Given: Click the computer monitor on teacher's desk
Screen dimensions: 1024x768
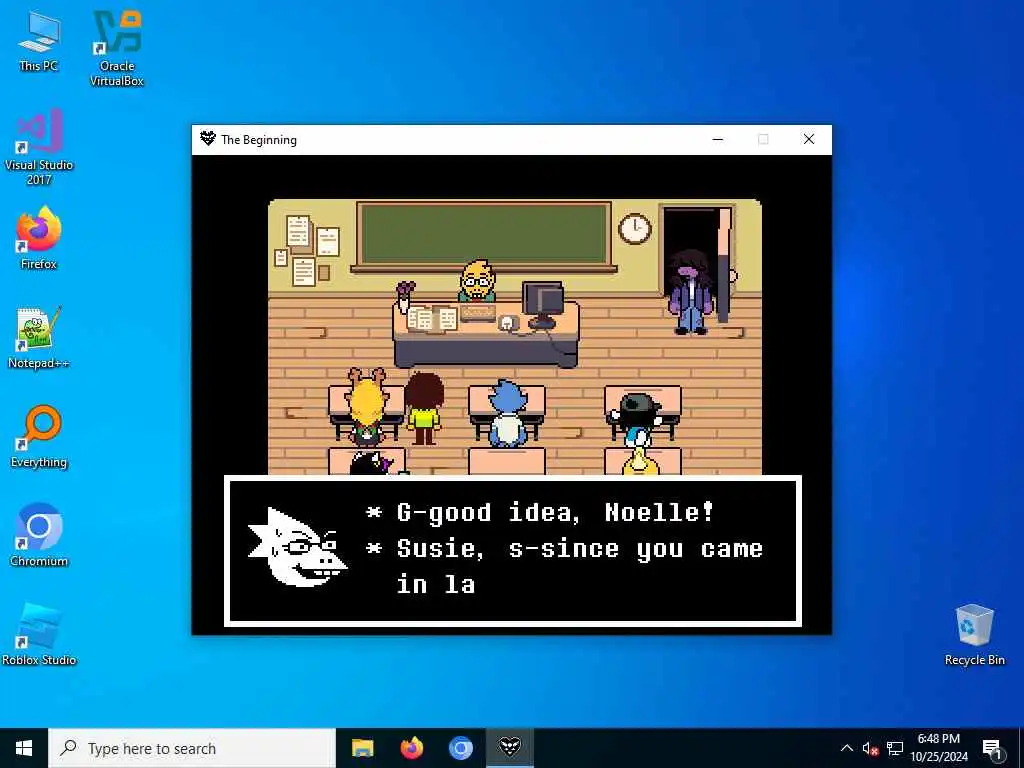Looking at the screenshot, I should 543,304.
